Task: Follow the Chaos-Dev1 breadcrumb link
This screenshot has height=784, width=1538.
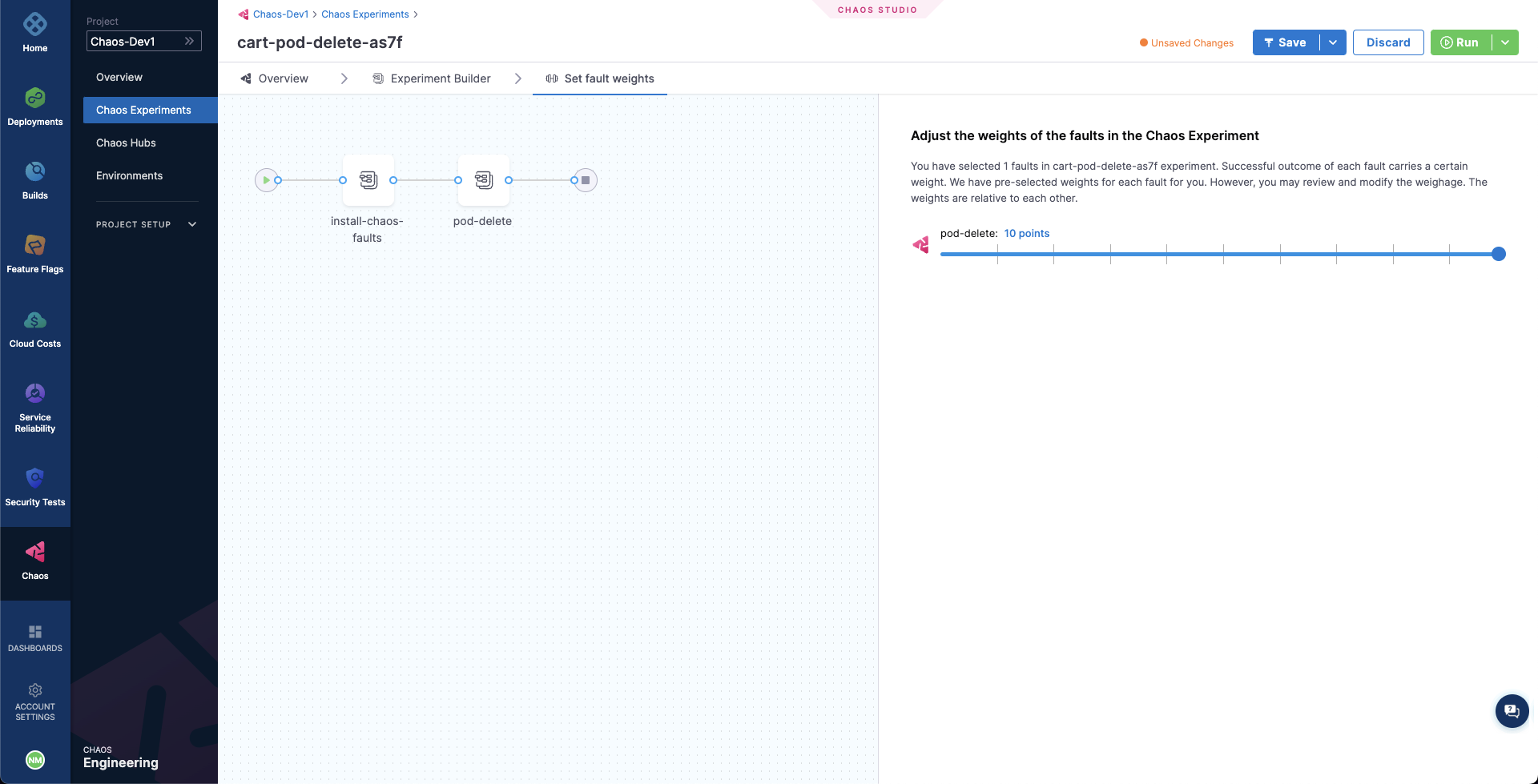Action: [x=281, y=14]
